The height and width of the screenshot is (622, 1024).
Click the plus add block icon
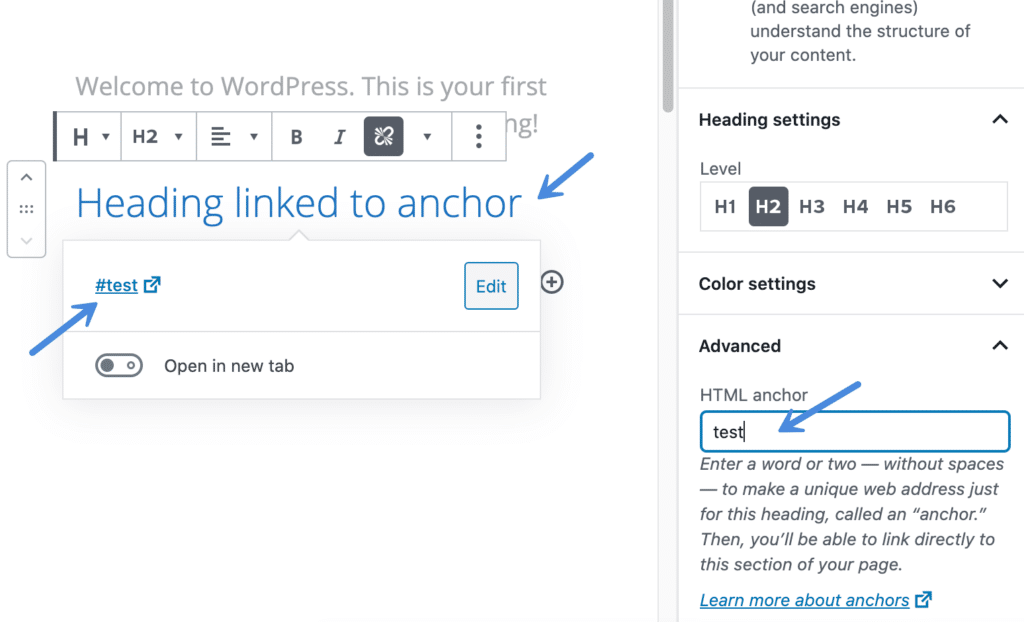(x=552, y=283)
